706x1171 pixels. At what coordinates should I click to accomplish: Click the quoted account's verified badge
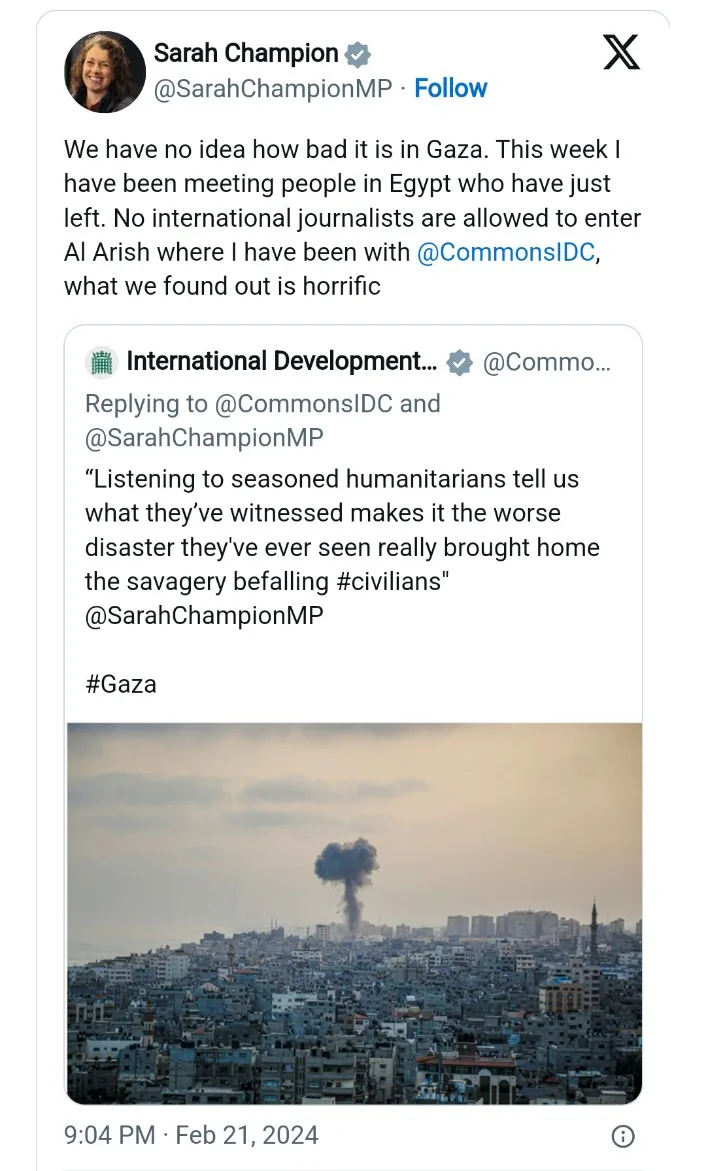[x=459, y=362]
